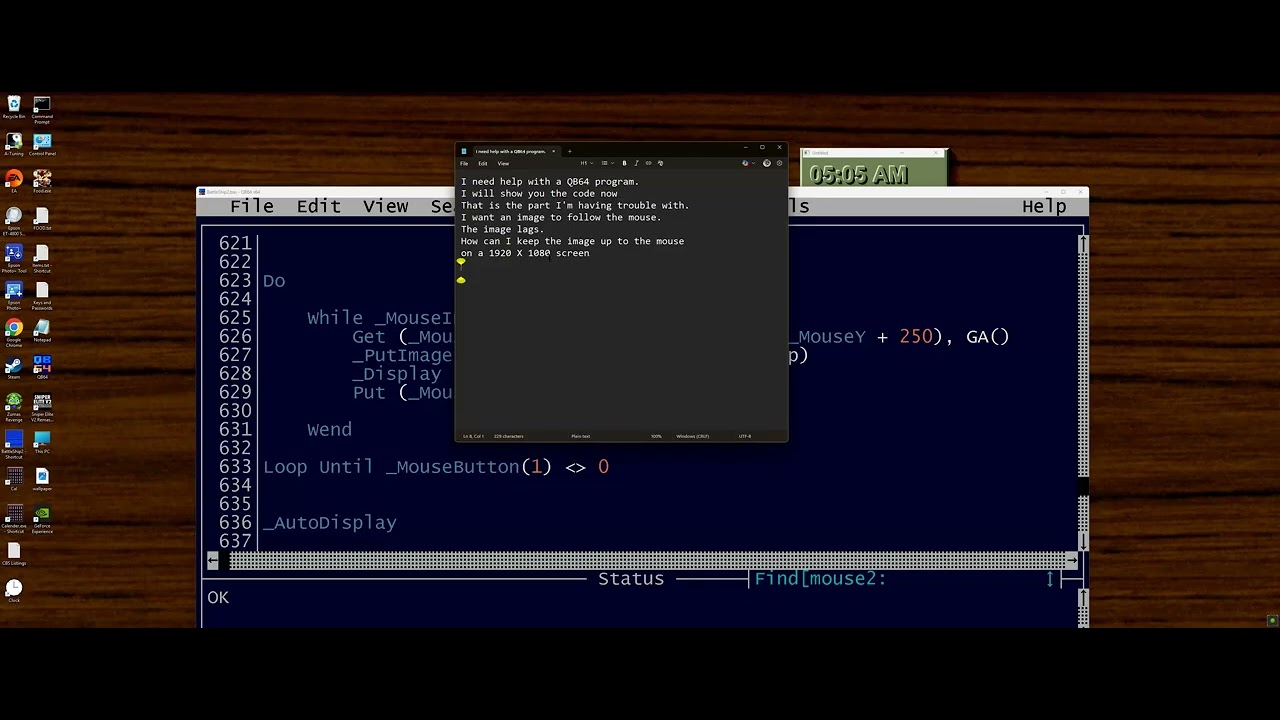Open the QB64 File menu
This screenshot has height=720, width=1280.
point(252,206)
